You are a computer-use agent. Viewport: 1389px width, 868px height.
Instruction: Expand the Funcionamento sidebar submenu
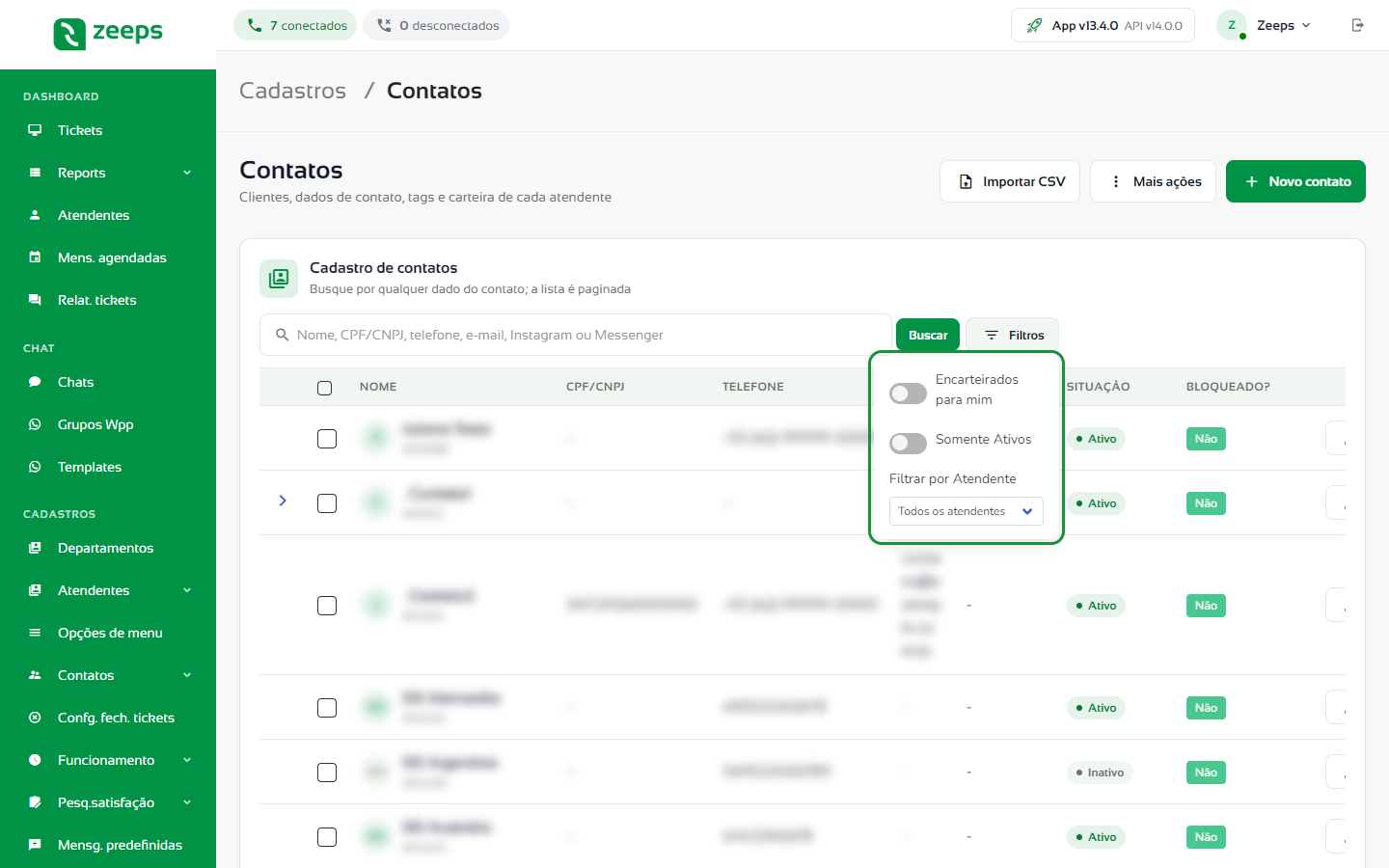(x=187, y=760)
